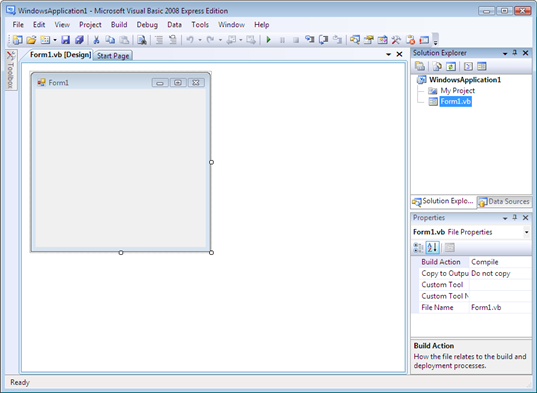The width and height of the screenshot is (537, 393).
Task: Expand the collapsed Toolbox side panel
Action: coord(11,70)
